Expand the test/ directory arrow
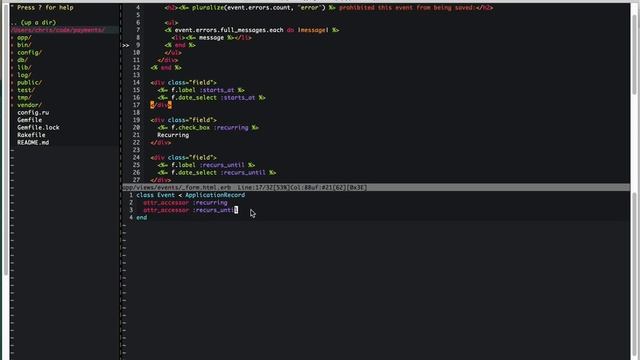 pyautogui.click(x=12, y=90)
